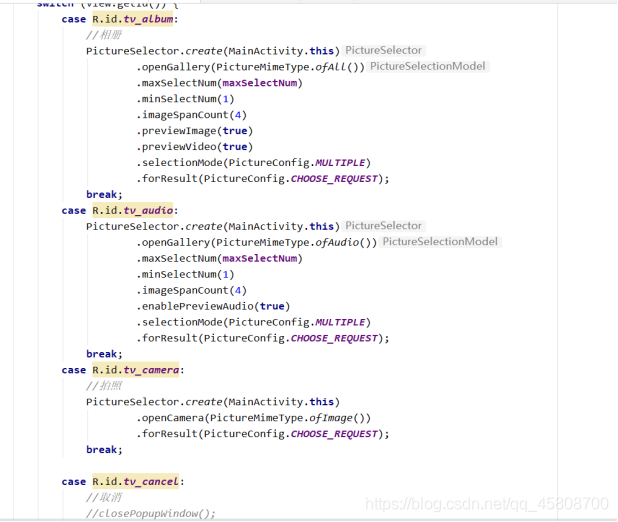Click '.previewImage(true)' line

pyautogui.click(x=195, y=131)
